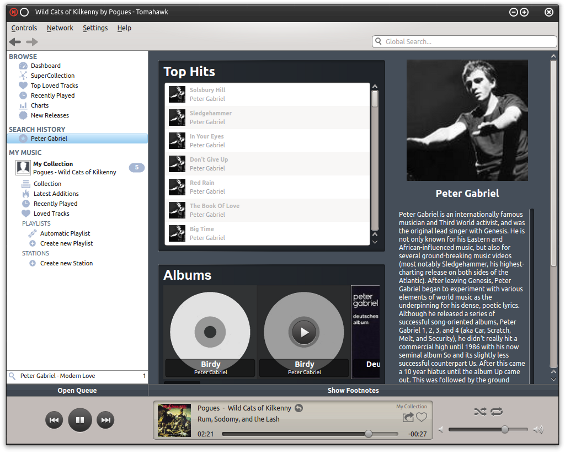Click in the Global Search field
Image resolution: width=565 pixels, height=453 pixels.
464,41
